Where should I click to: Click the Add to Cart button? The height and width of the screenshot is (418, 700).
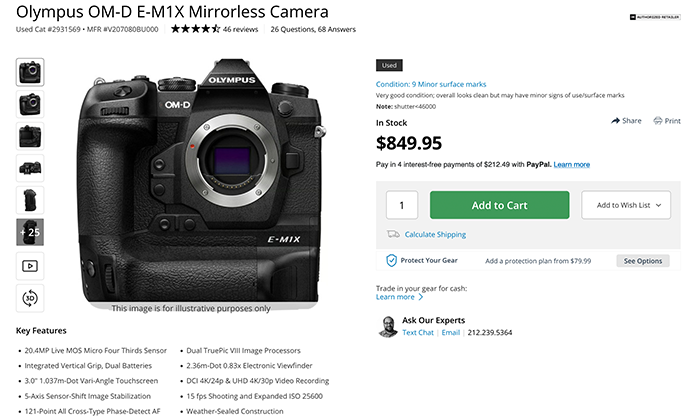pos(499,205)
